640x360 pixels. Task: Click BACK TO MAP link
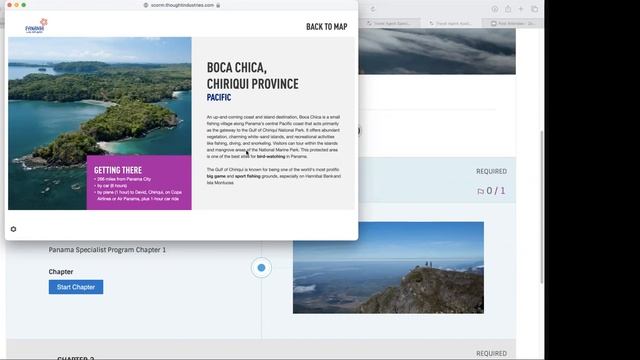pyautogui.click(x=327, y=27)
